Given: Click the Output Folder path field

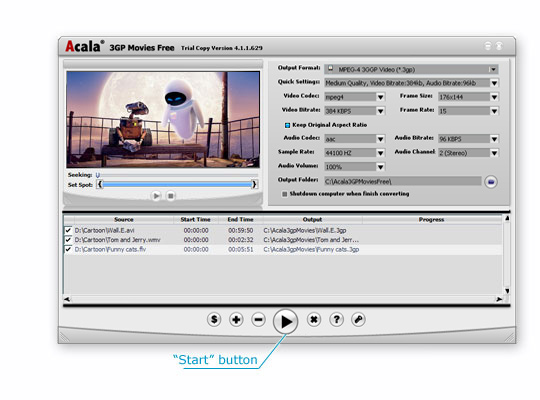Looking at the screenshot, I should pos(403,181).
